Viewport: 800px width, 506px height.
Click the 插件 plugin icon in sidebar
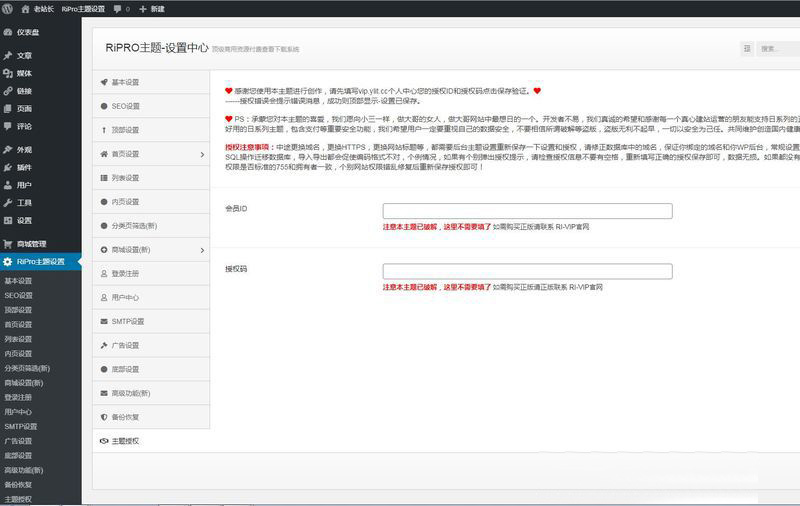8,167
